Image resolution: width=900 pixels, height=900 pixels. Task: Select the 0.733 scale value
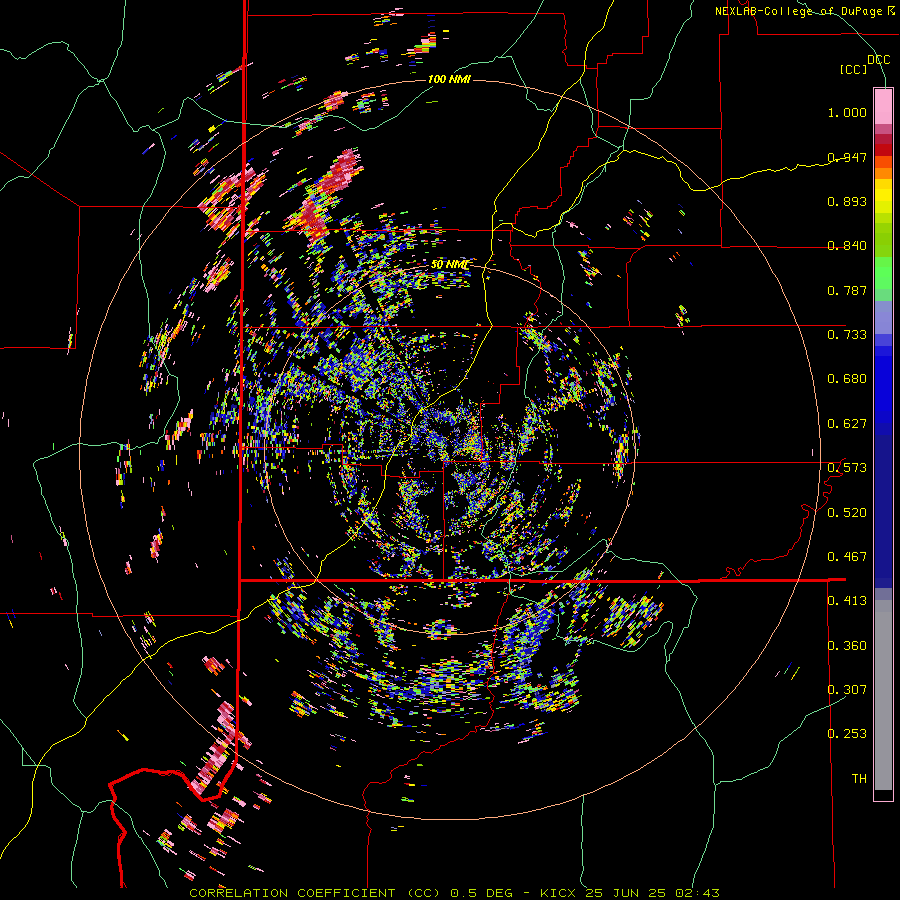tap(847, 335)
